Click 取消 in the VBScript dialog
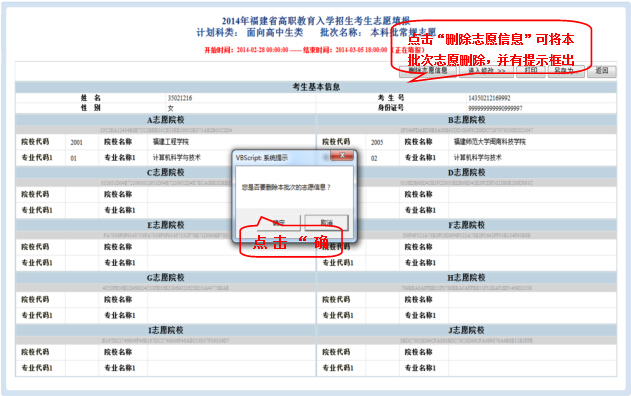631x396 pixels. click(x=326, y=222)
